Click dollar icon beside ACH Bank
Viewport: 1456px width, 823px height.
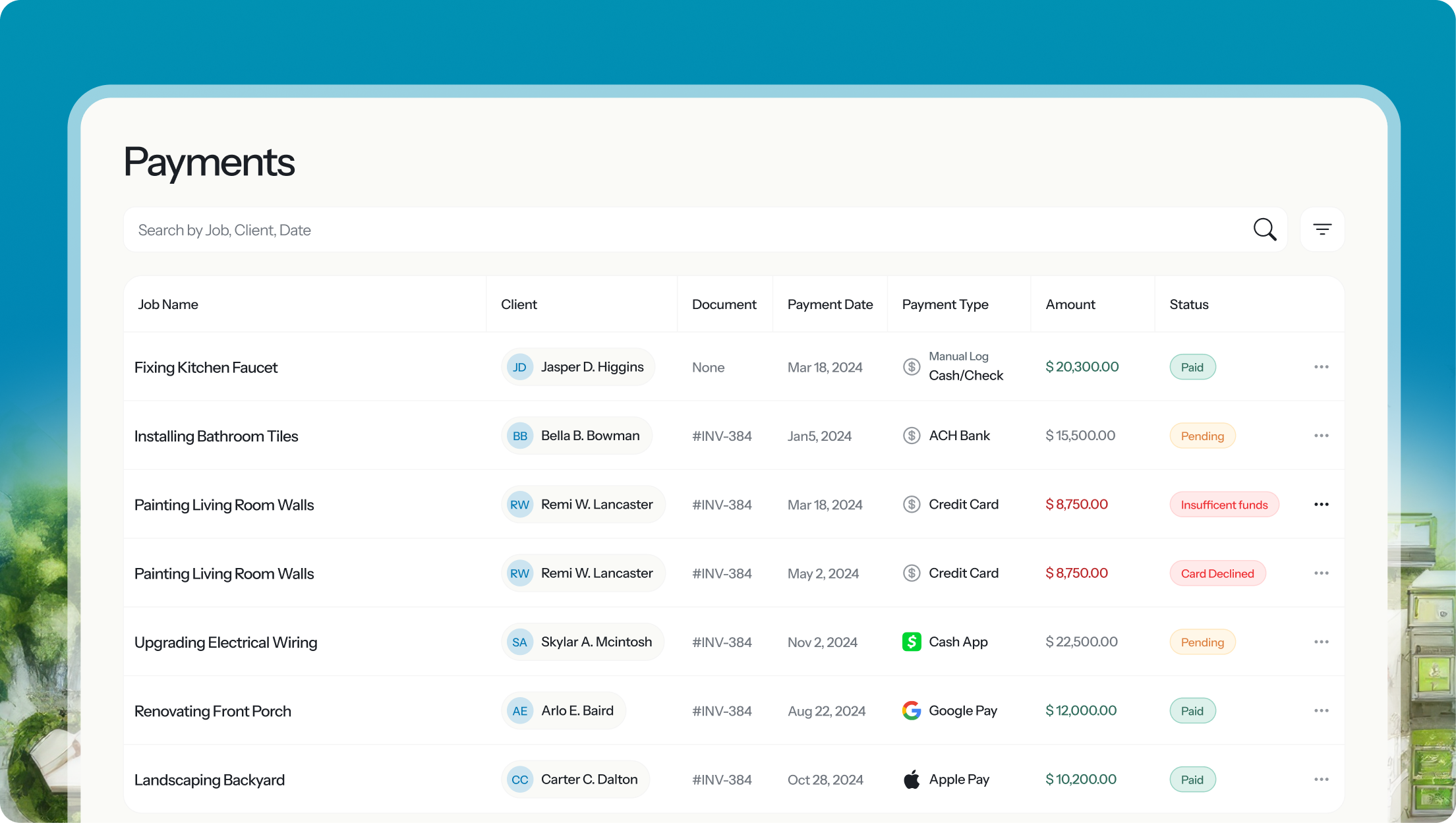point(912,436)
